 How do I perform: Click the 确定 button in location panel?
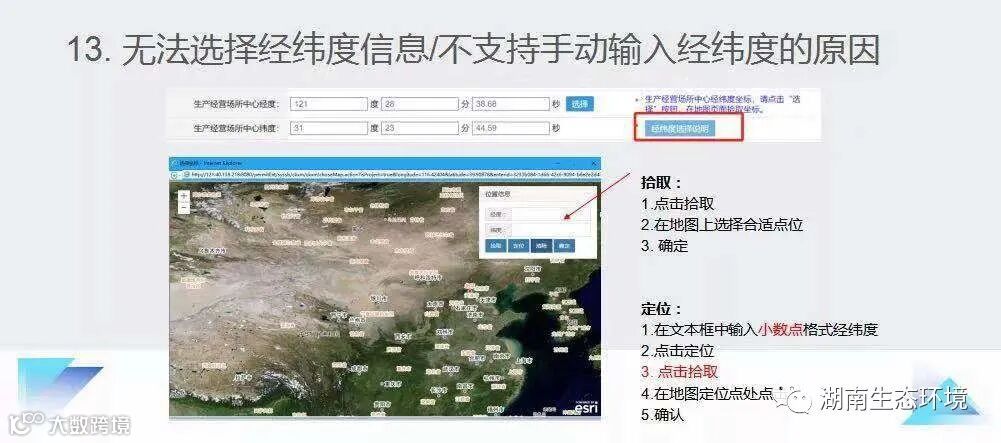(x=564, y=245)
